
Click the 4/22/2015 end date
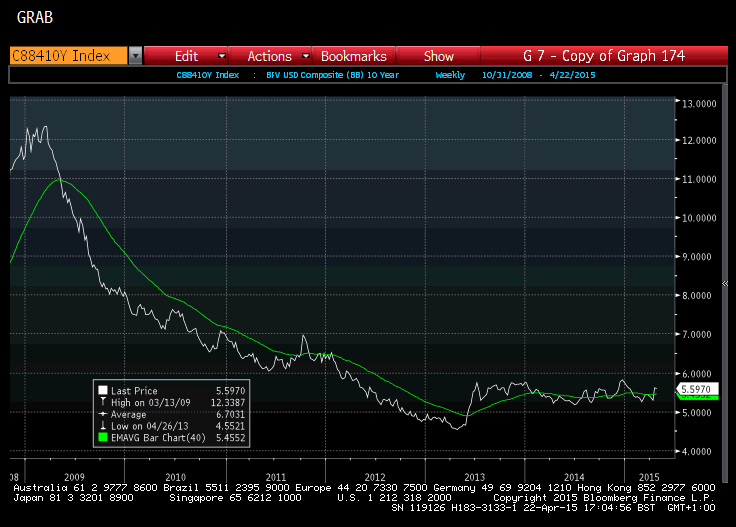tap(573, 75)
